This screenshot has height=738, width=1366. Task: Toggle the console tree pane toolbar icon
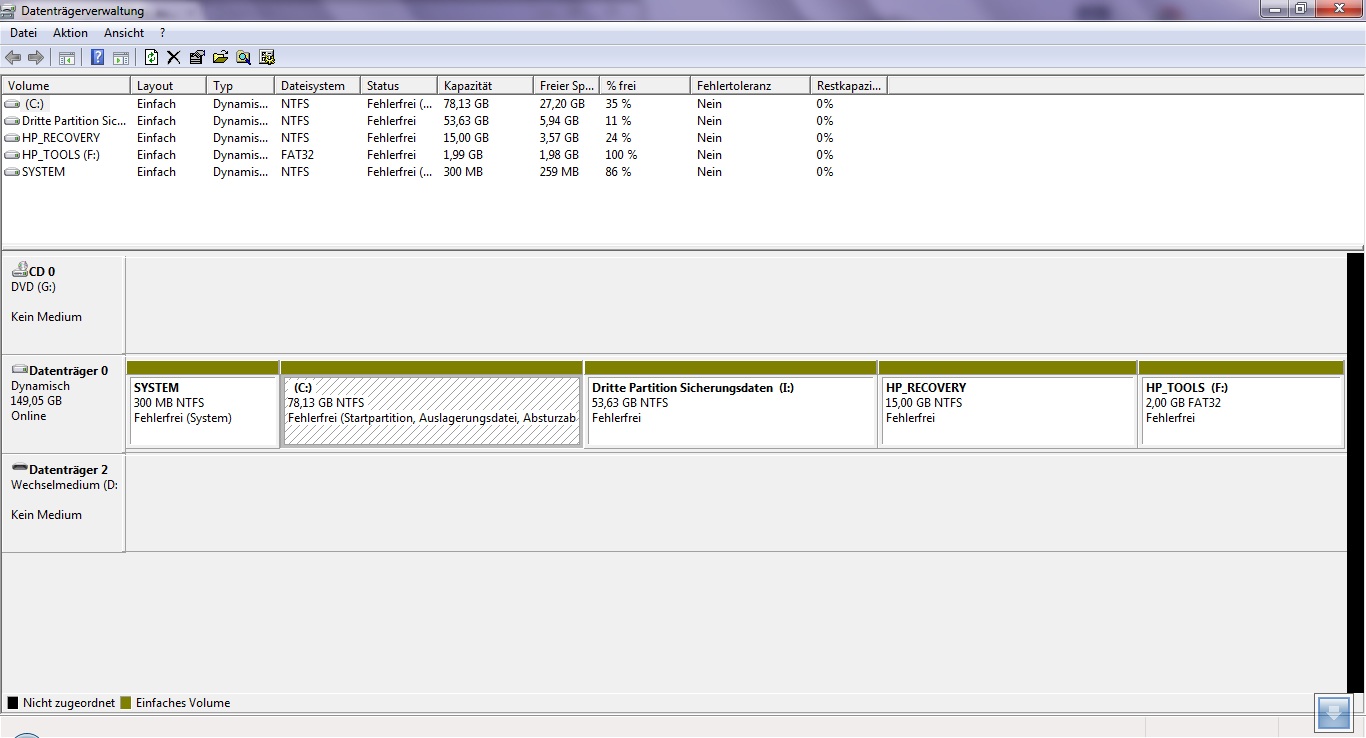click(67, 57)
